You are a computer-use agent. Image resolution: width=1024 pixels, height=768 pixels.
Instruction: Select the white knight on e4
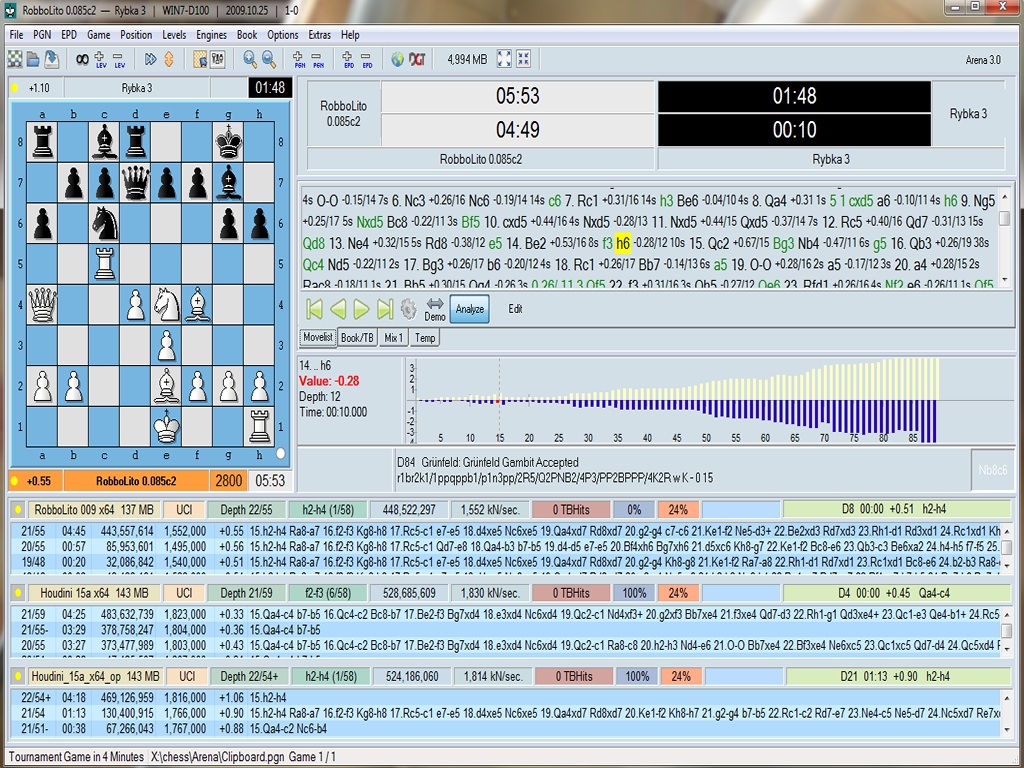pos(167,305)
